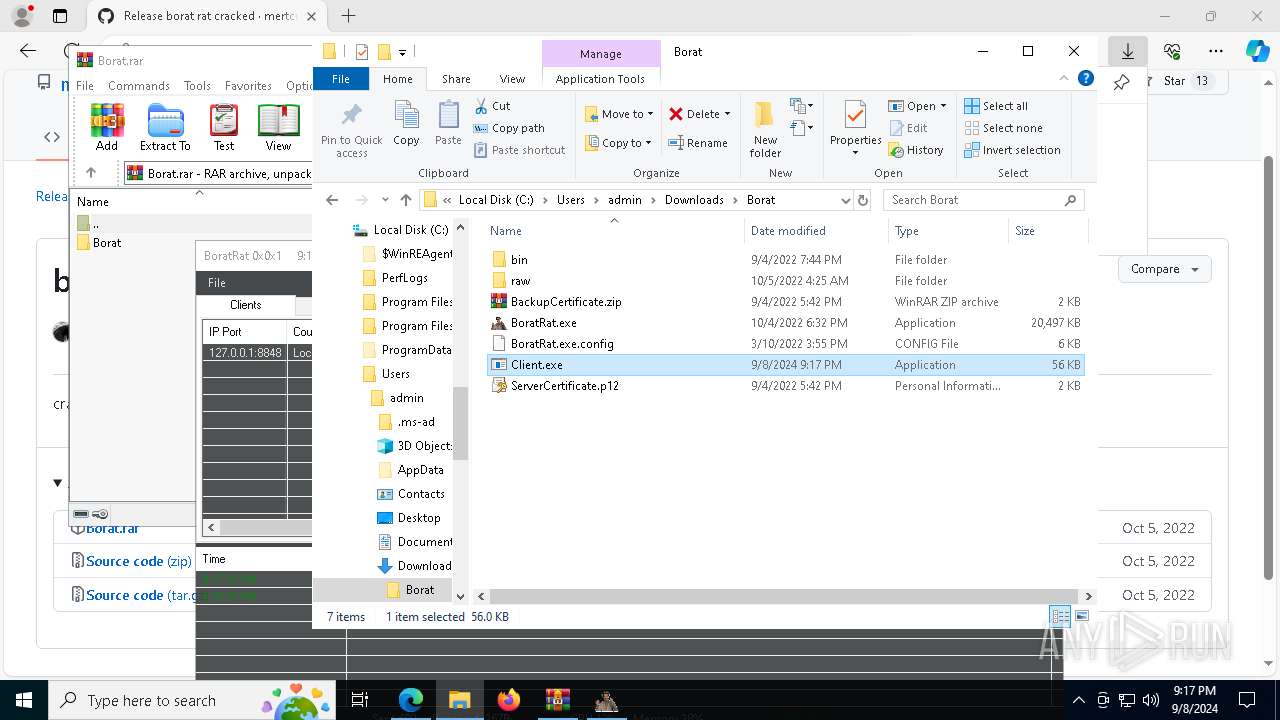Open the File tab in Explorer

(x=341, y=79)
